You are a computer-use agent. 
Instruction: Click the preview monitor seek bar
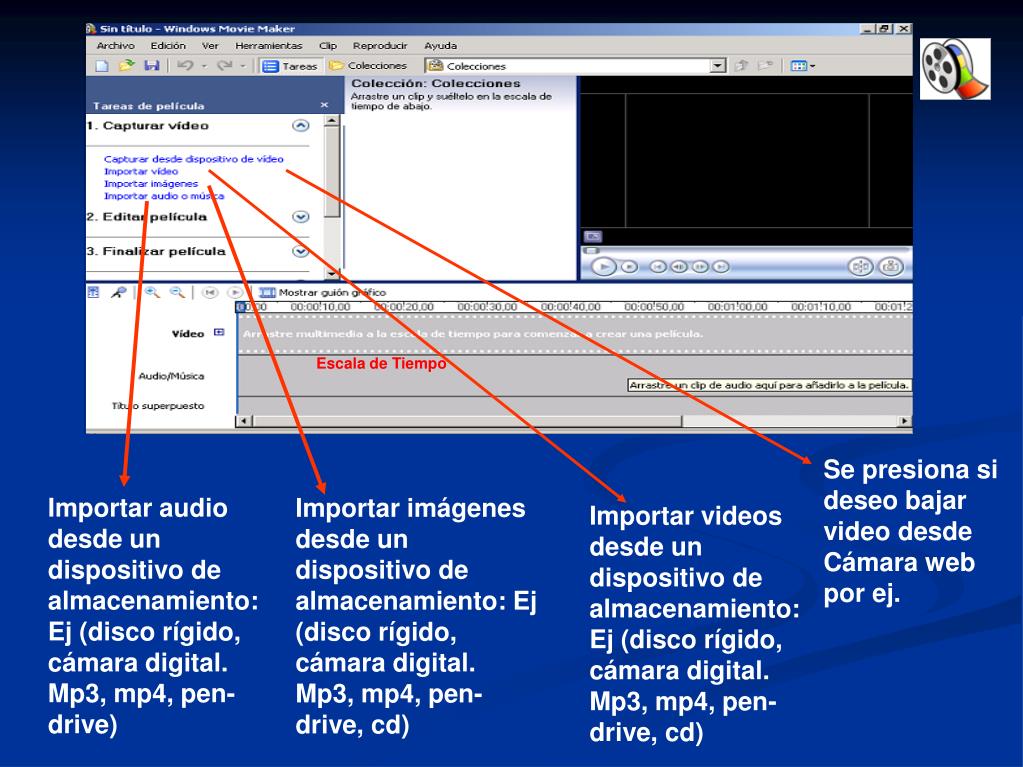(746, 250)
